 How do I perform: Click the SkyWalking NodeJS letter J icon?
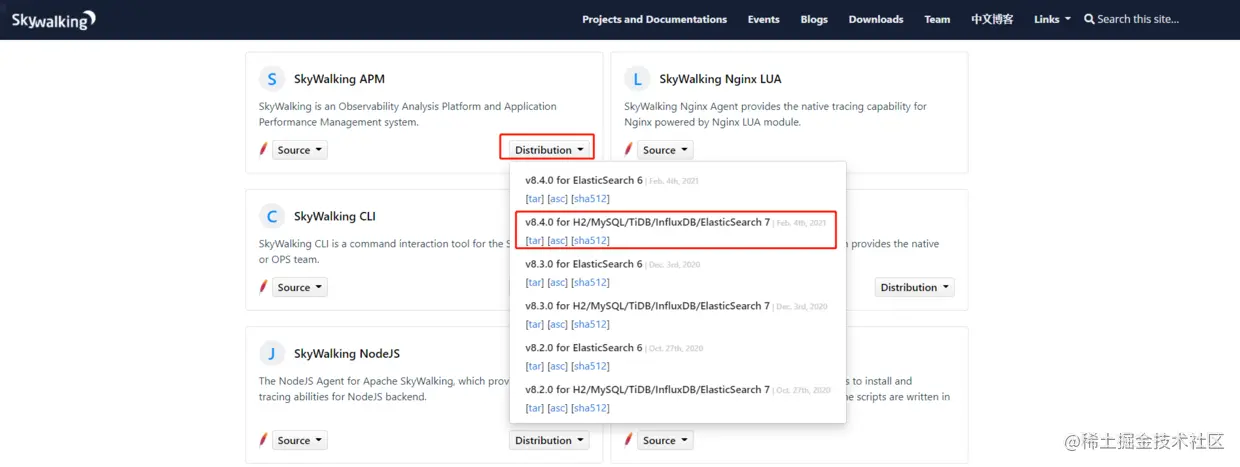272,353
